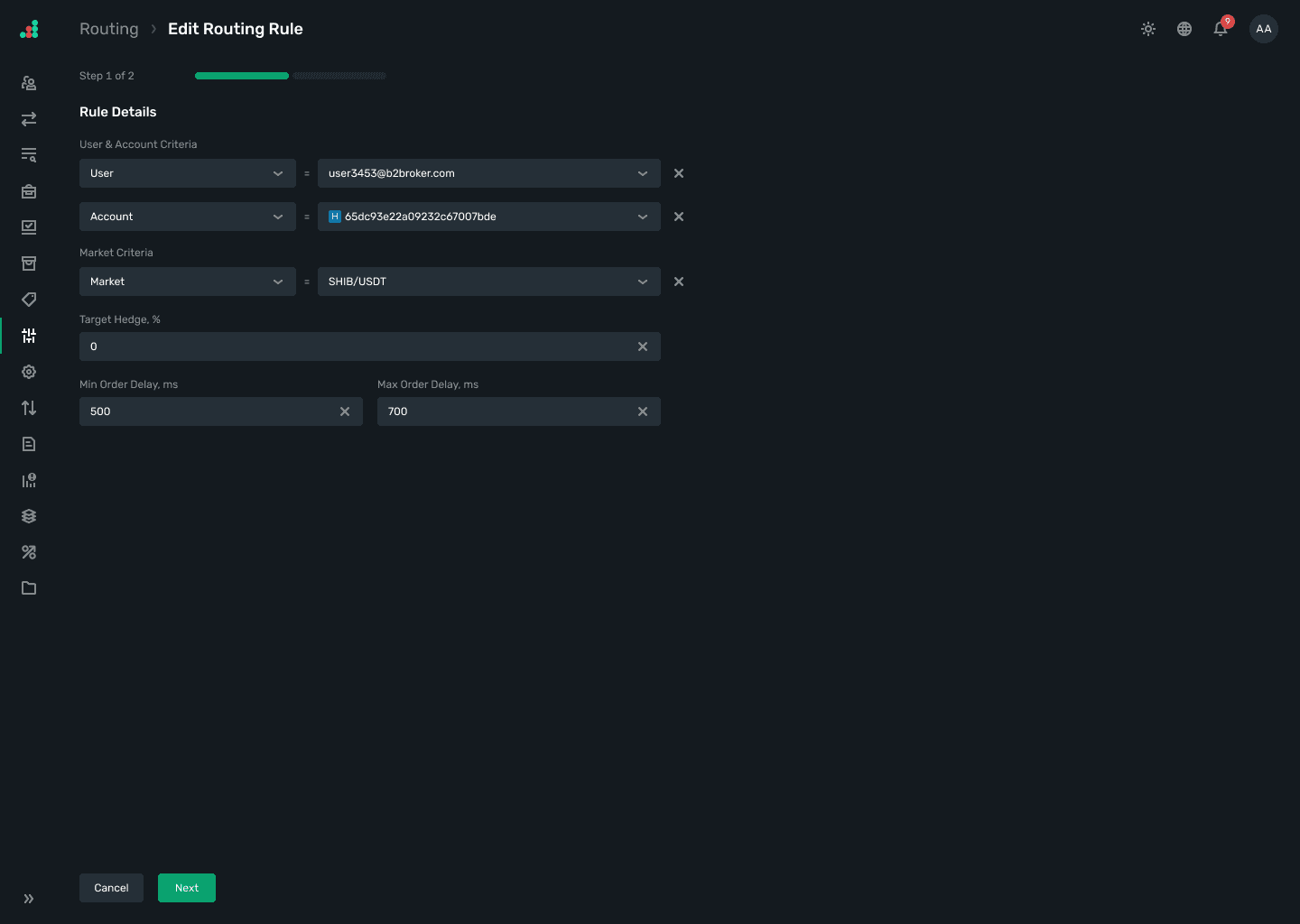Open notifications bell with badge 9
The width and height of the screenshot is (1300, 924).
coord(1221,29)
